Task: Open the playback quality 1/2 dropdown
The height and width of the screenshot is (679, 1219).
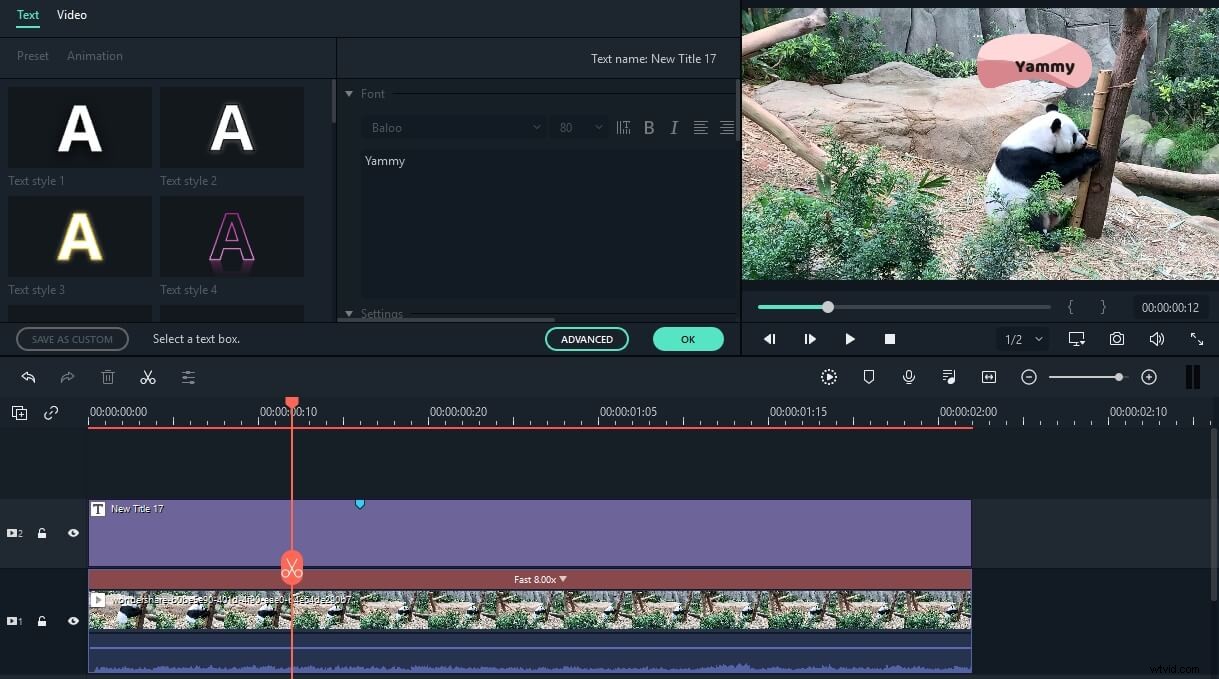Action: coord(1022,339)
